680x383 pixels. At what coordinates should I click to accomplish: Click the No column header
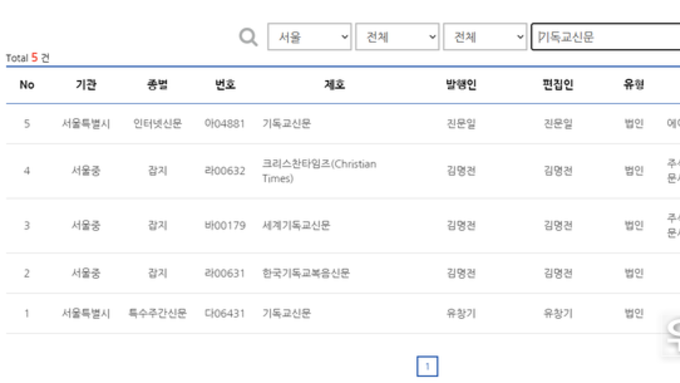pyautogui.click(x=27, y=85)
